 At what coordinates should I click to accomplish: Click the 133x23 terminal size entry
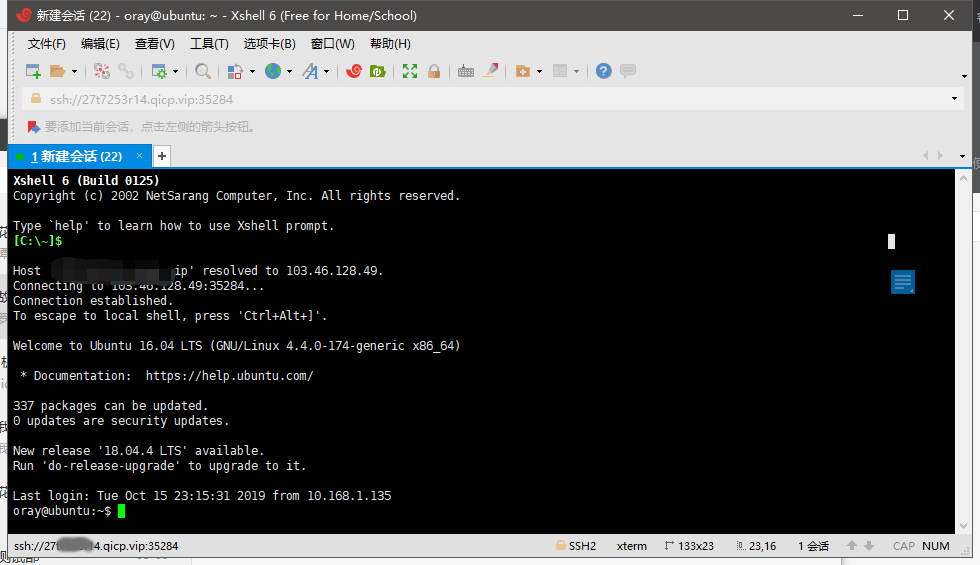(x=689, y=546)
